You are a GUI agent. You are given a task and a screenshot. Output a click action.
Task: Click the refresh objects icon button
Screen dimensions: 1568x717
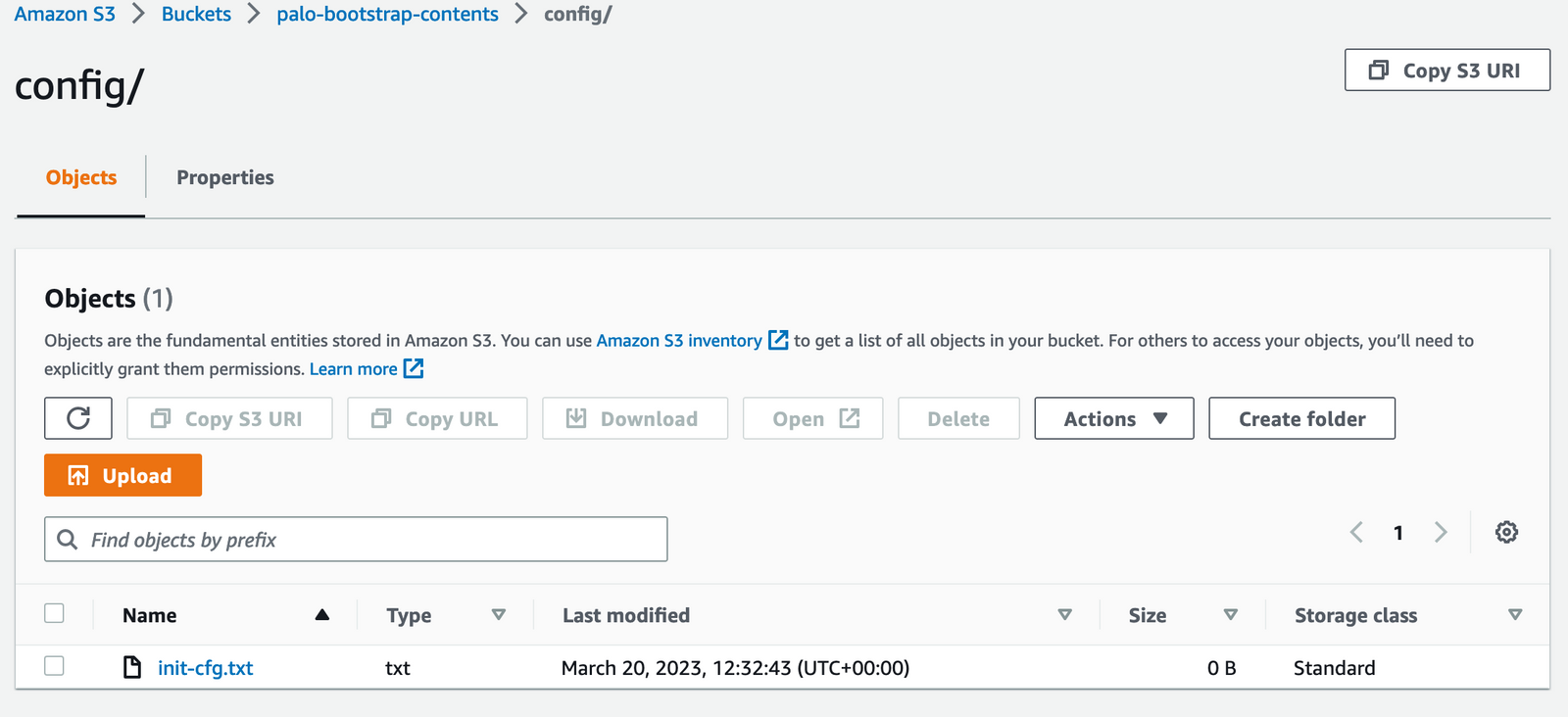coord(78,418)
